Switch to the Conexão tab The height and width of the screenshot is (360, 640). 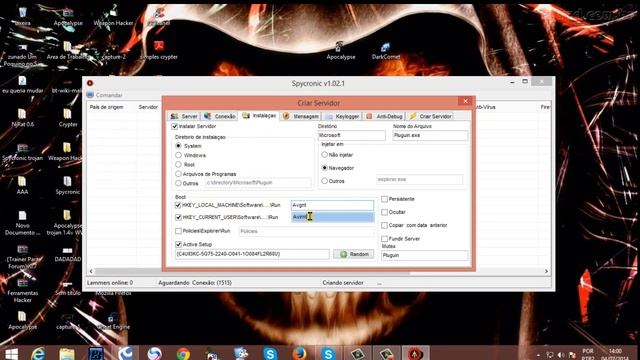pos(220,116)
